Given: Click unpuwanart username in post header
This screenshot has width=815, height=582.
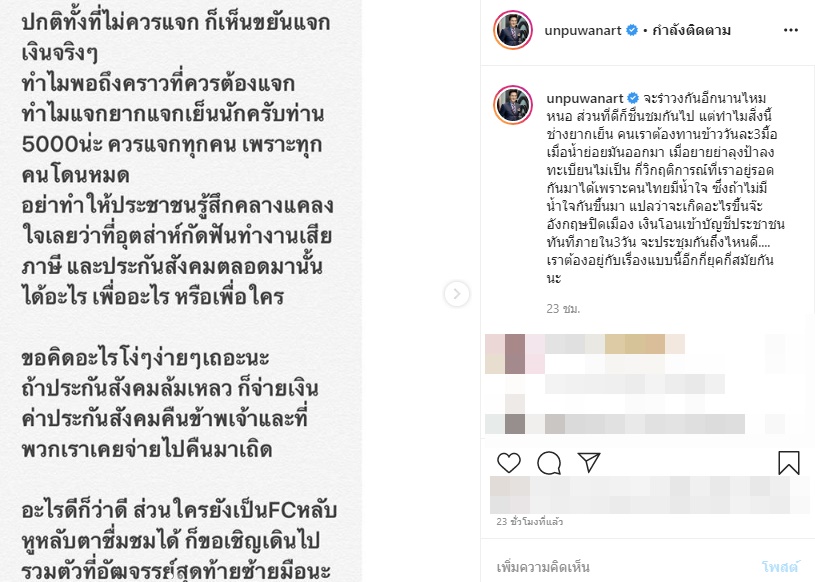Looking at the screenshot, I should point(583,31).
